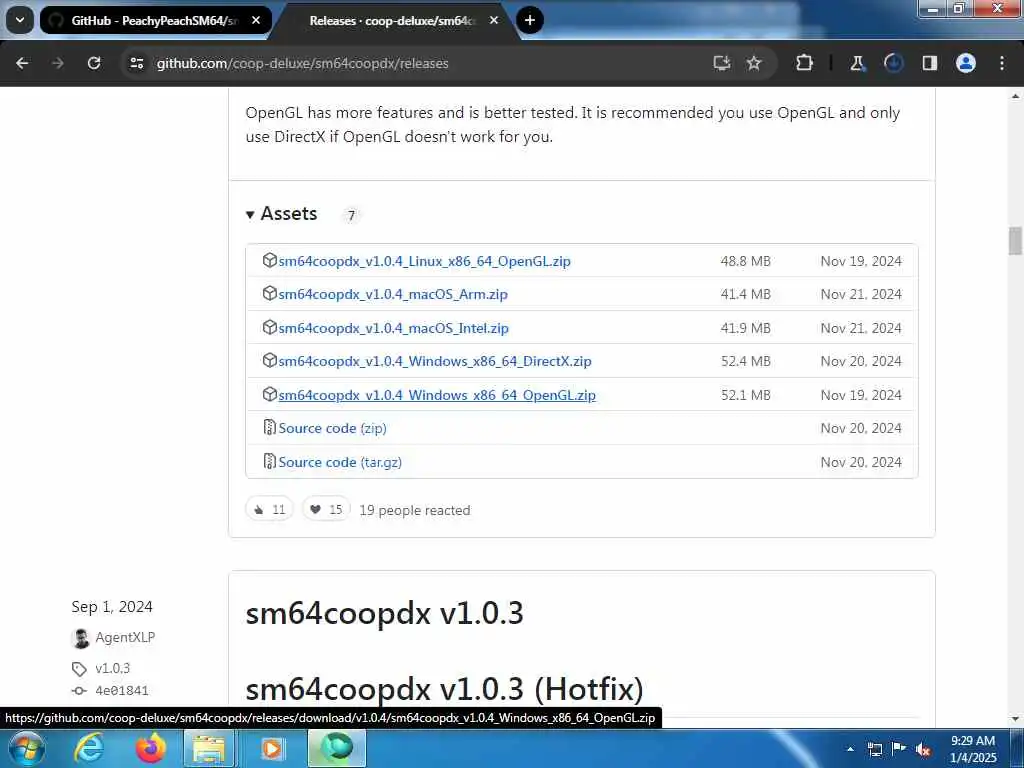Click the scrollbar up arrow

[1015, 96]
